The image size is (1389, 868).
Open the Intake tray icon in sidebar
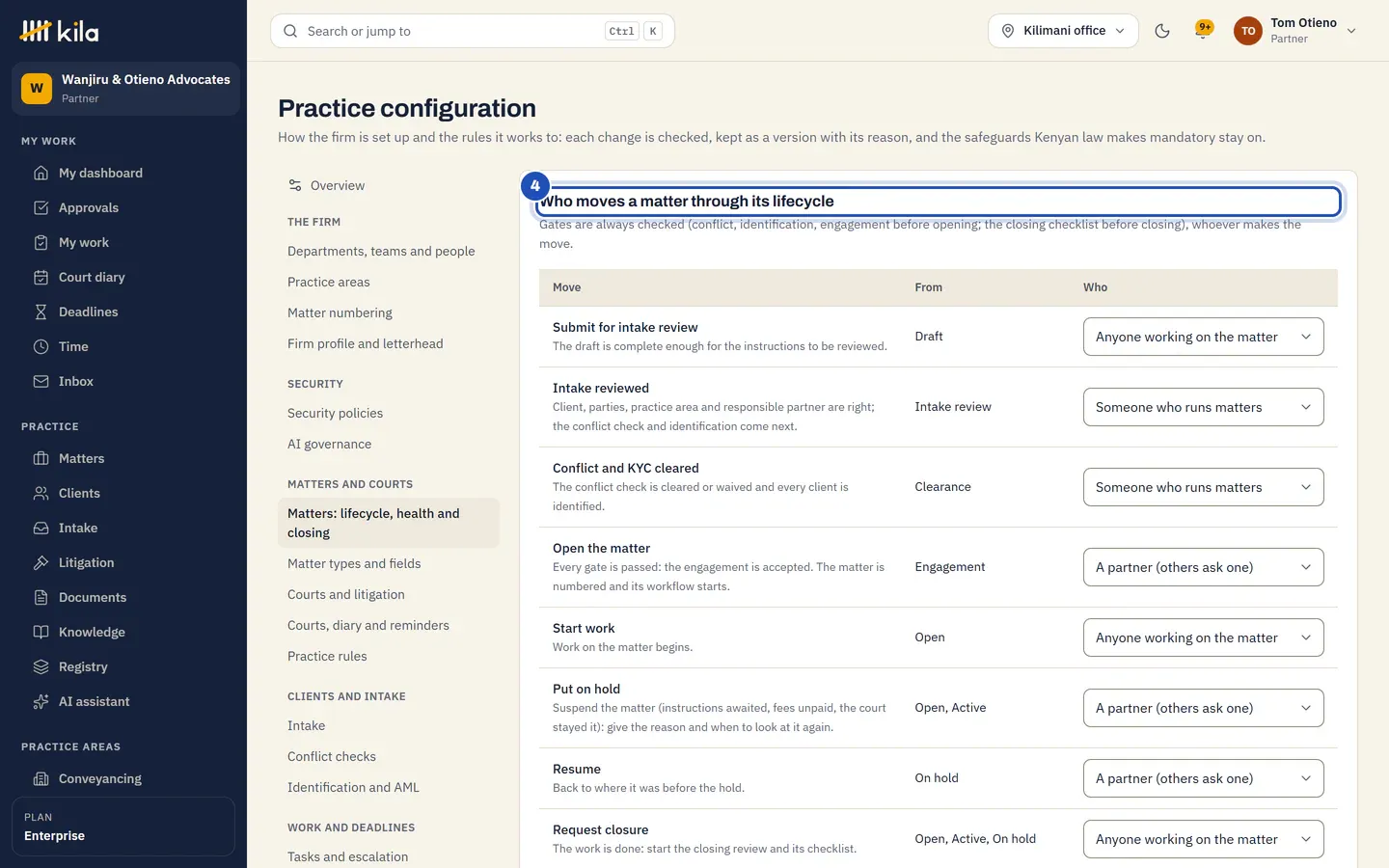point(41,528)
